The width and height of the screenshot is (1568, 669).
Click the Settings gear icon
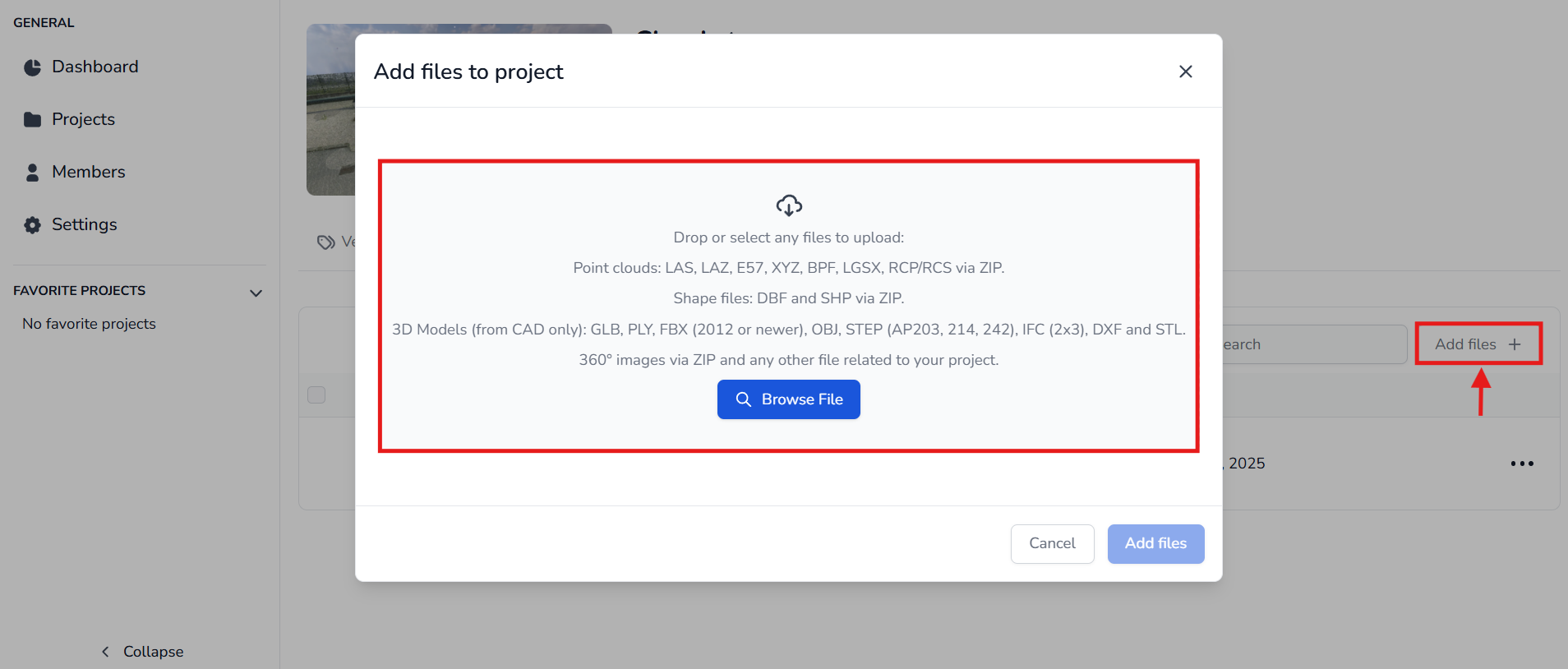[x=32, y=225]
